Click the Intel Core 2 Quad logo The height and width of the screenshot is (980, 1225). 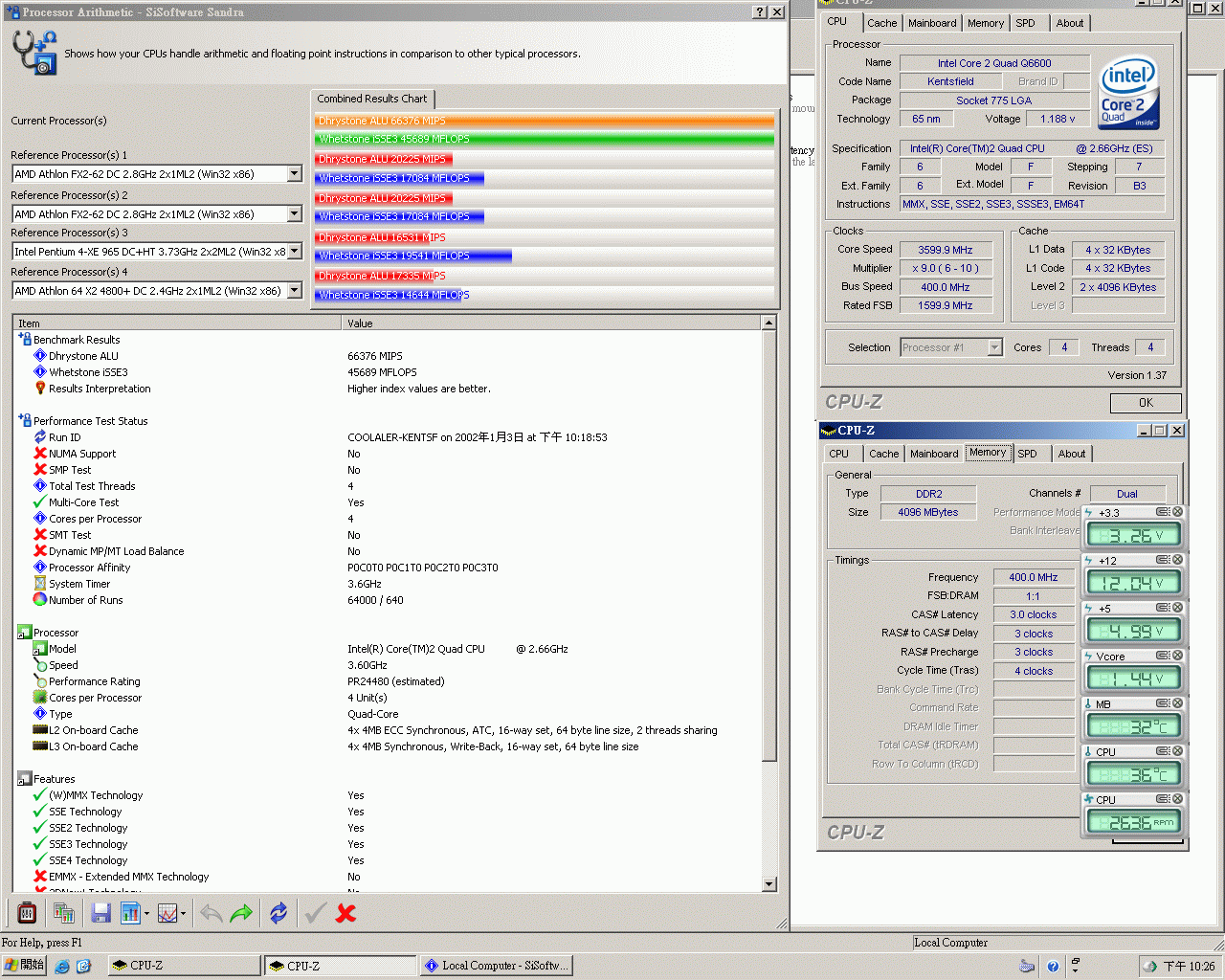(x=1129, y=93)
